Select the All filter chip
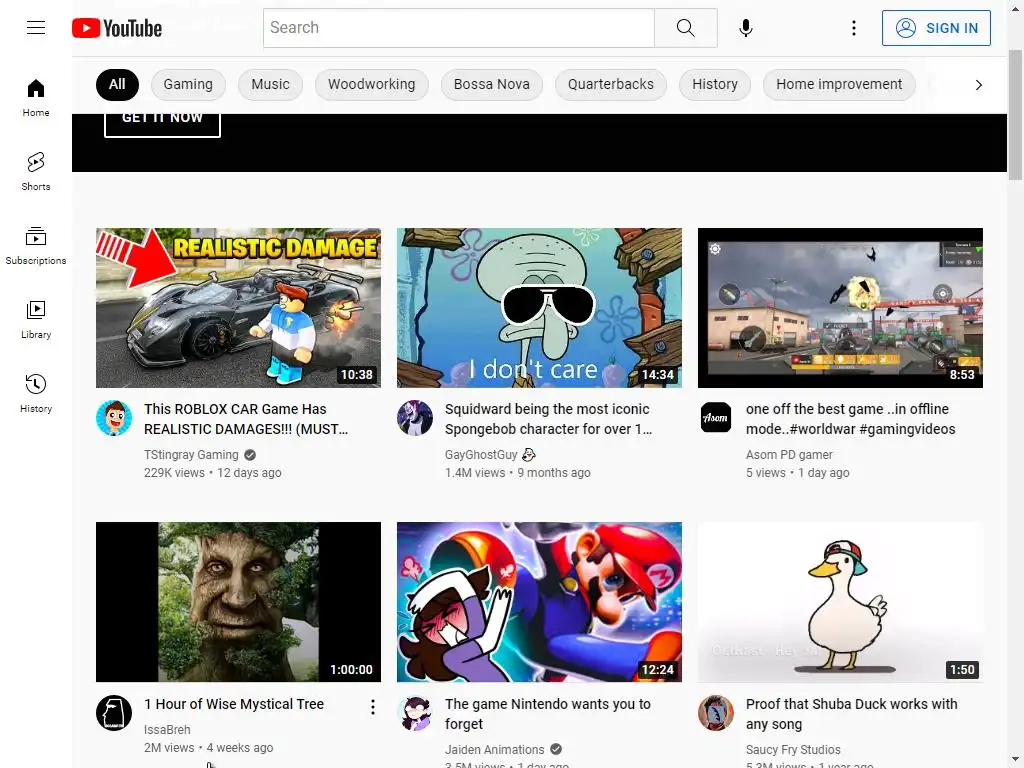Screen dimensions: 1024x768 (117, 85)
